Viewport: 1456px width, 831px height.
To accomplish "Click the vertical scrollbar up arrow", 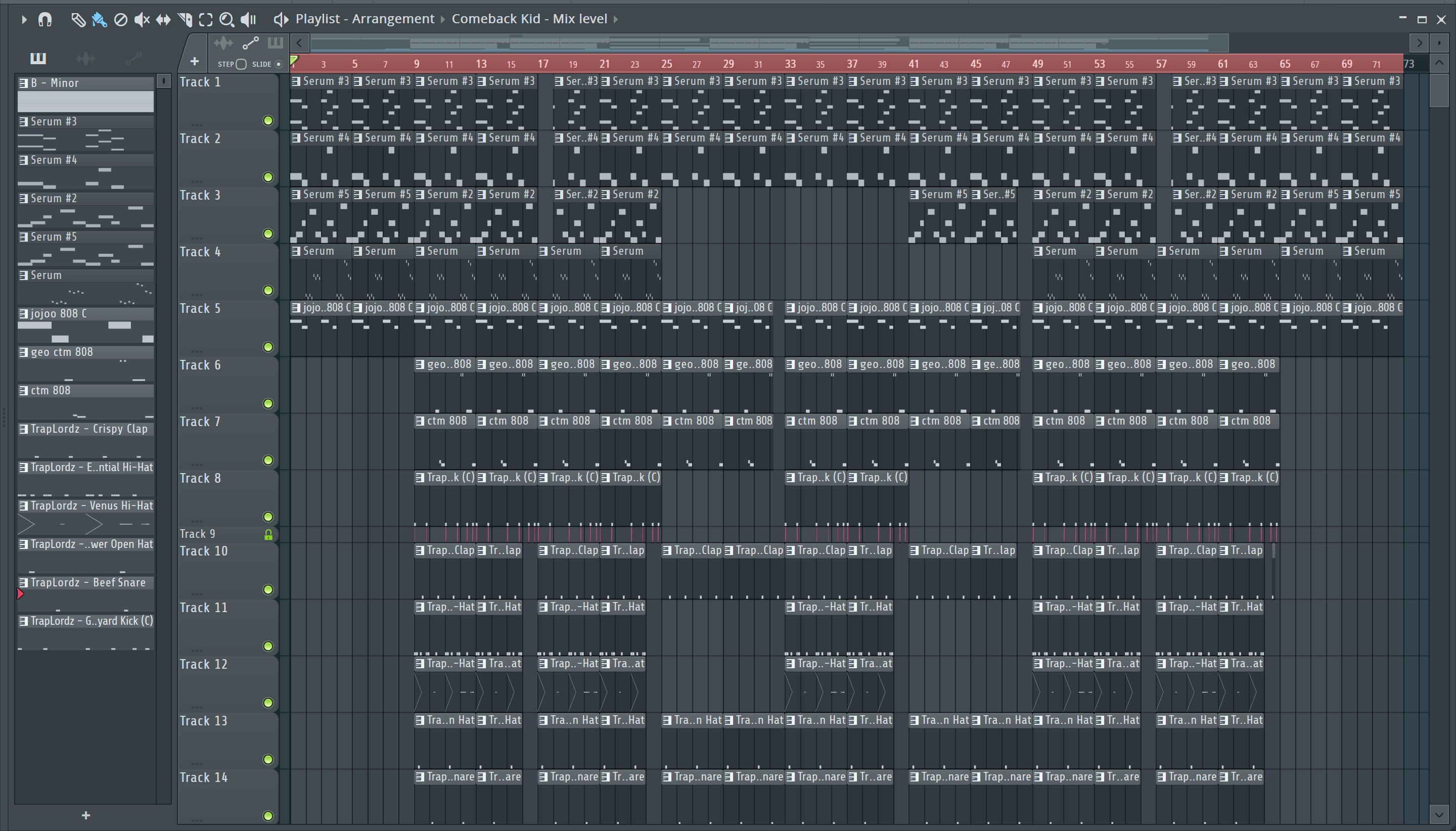I will (1439, 62).
